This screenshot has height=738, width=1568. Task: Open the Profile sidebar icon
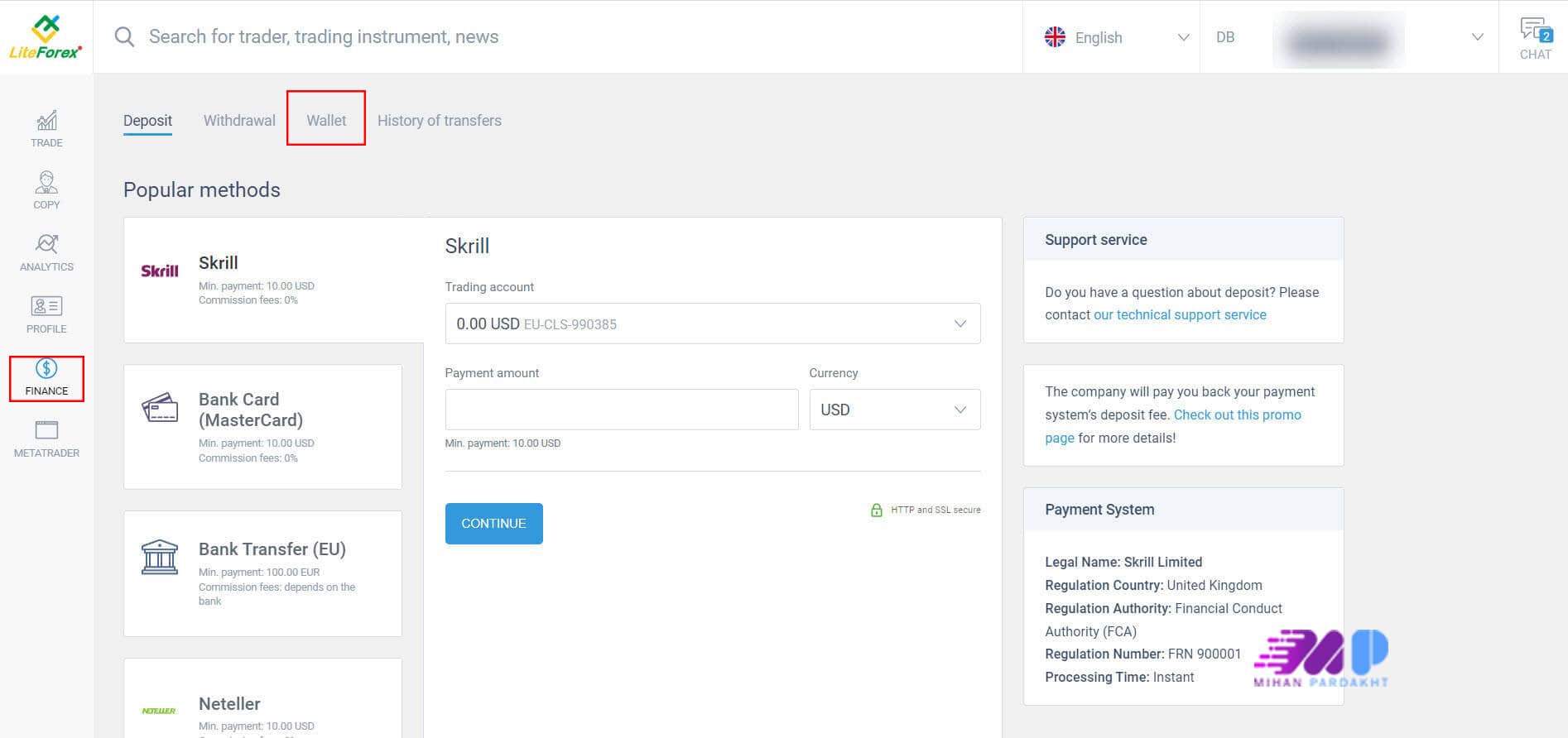(46, 314)
